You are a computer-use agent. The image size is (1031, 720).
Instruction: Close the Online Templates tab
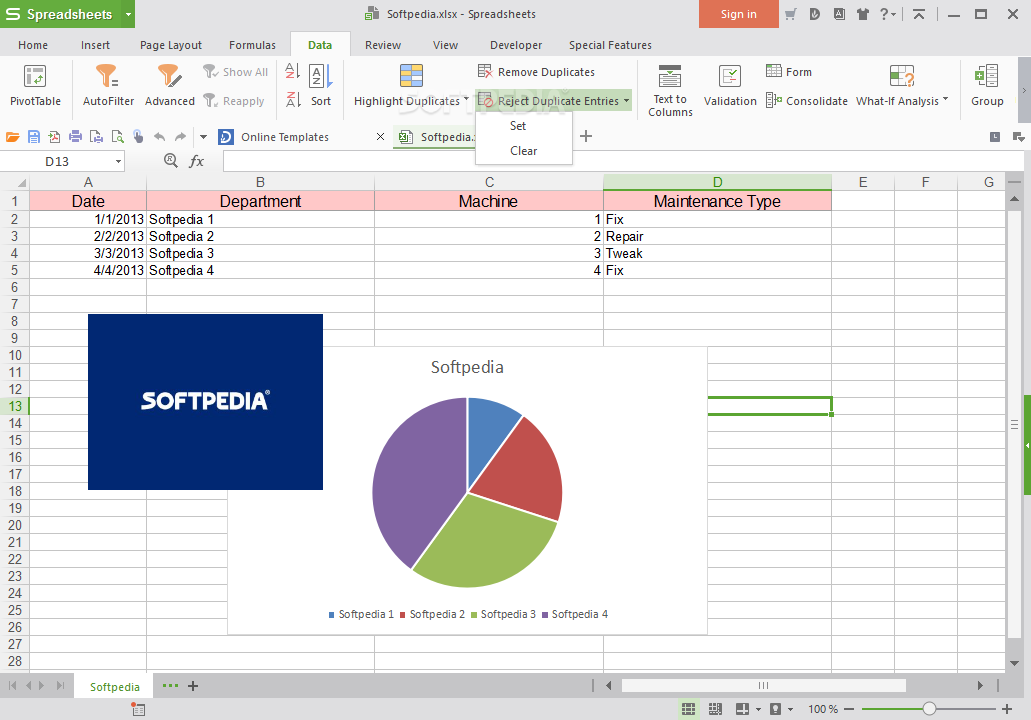tap(380, 137)
